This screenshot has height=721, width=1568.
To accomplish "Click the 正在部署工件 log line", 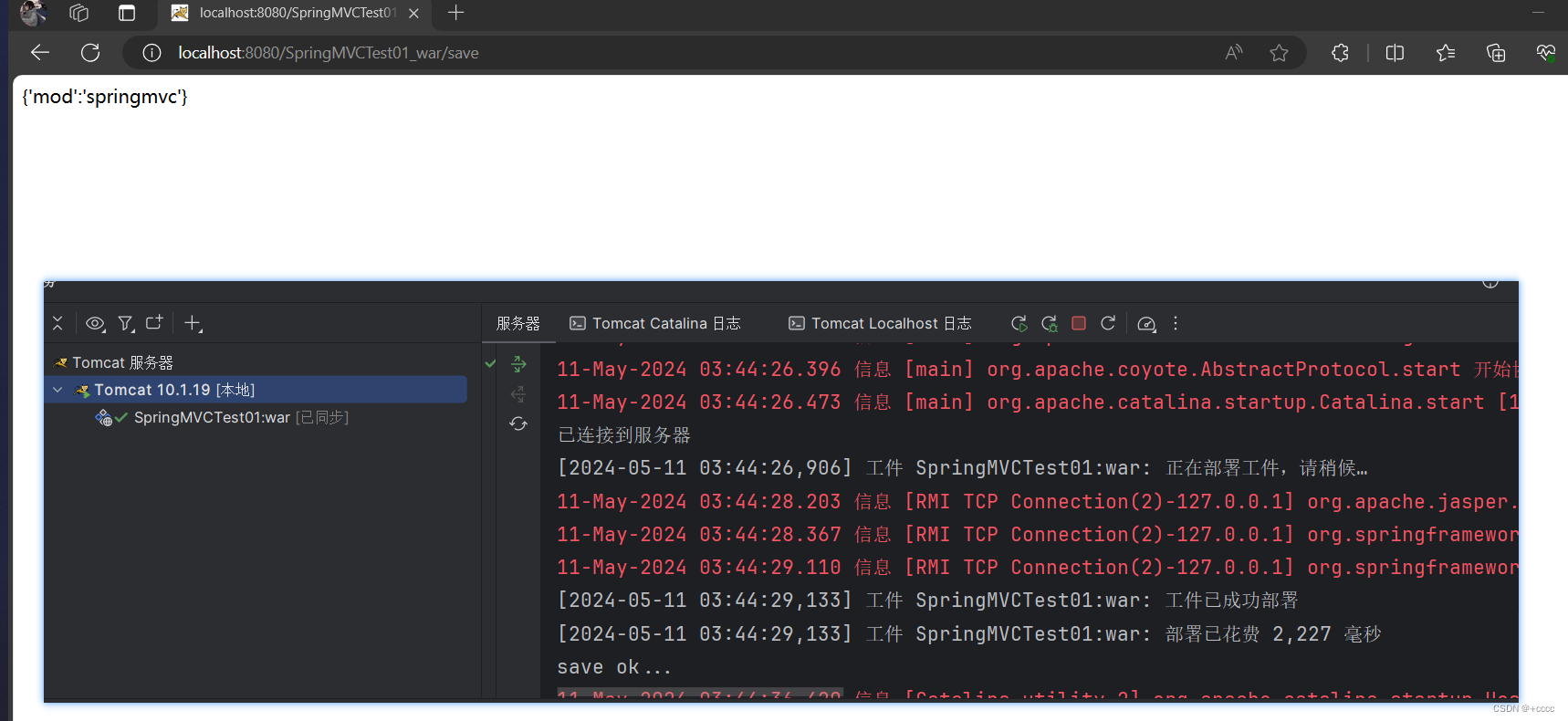I will 963,468.
